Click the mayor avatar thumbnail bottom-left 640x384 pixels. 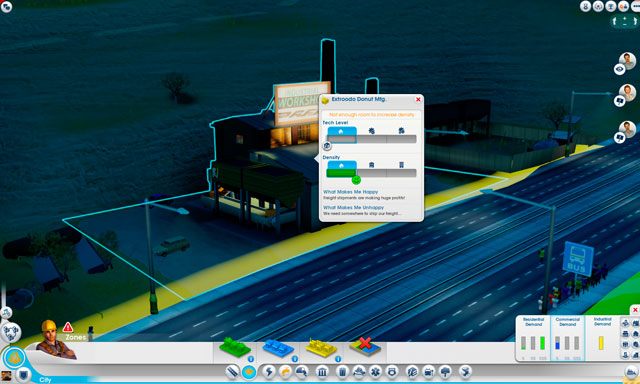click(x=6, y=376)
